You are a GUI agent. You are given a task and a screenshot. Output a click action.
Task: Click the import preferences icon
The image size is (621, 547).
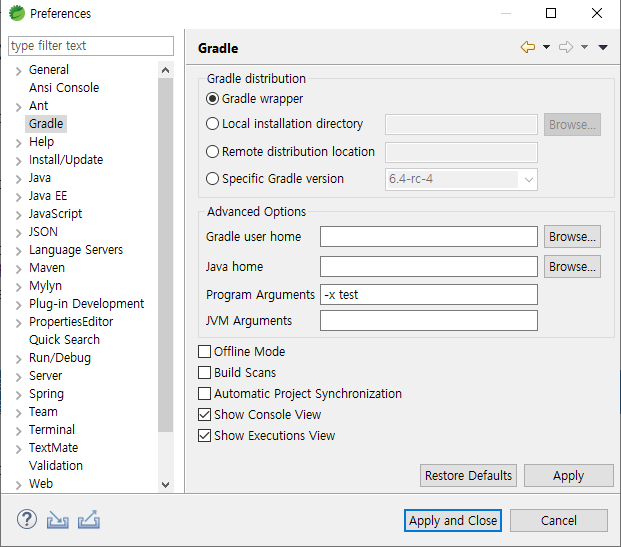point(57,520)
